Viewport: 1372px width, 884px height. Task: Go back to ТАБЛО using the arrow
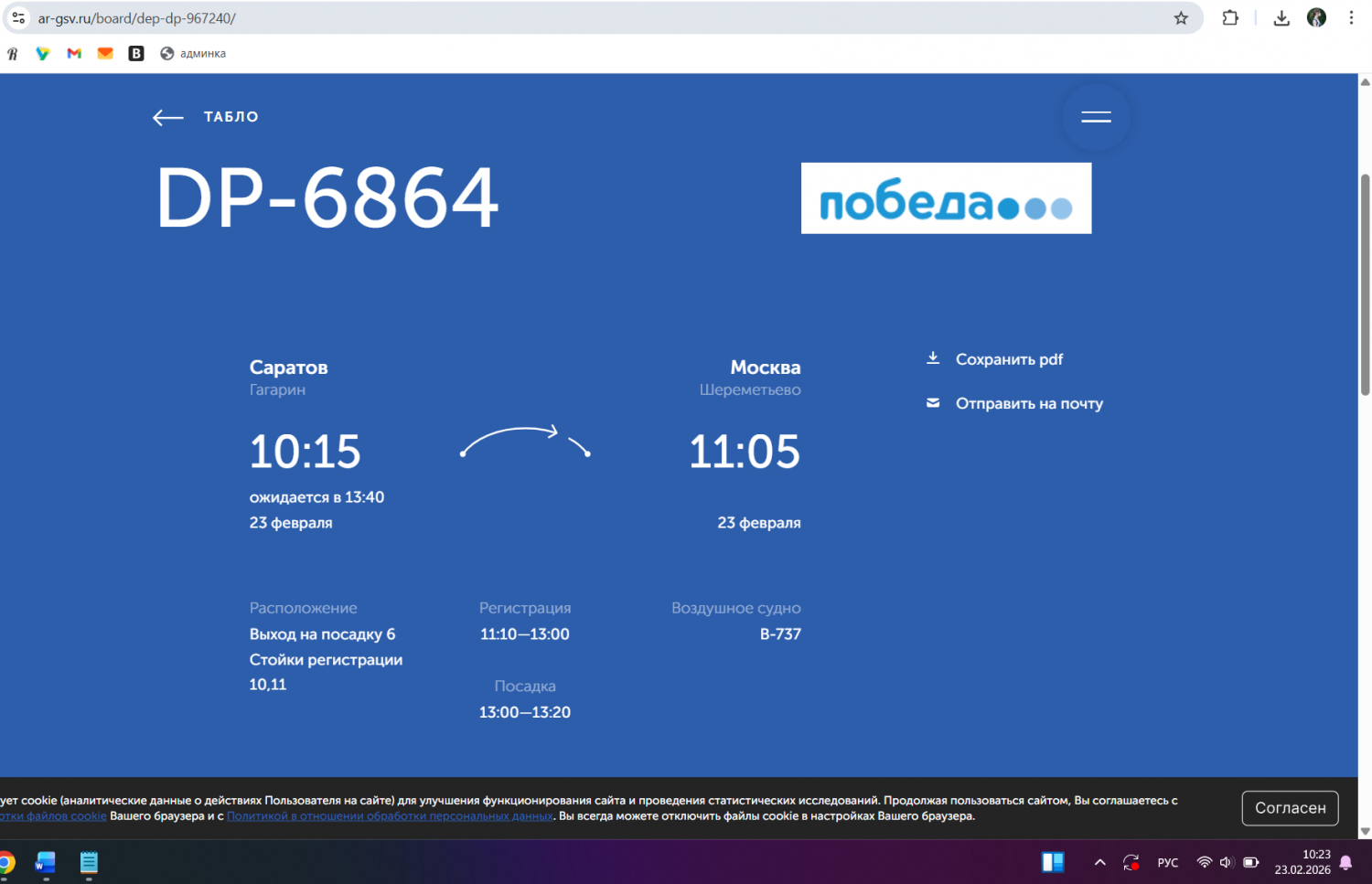click(168, 117)
